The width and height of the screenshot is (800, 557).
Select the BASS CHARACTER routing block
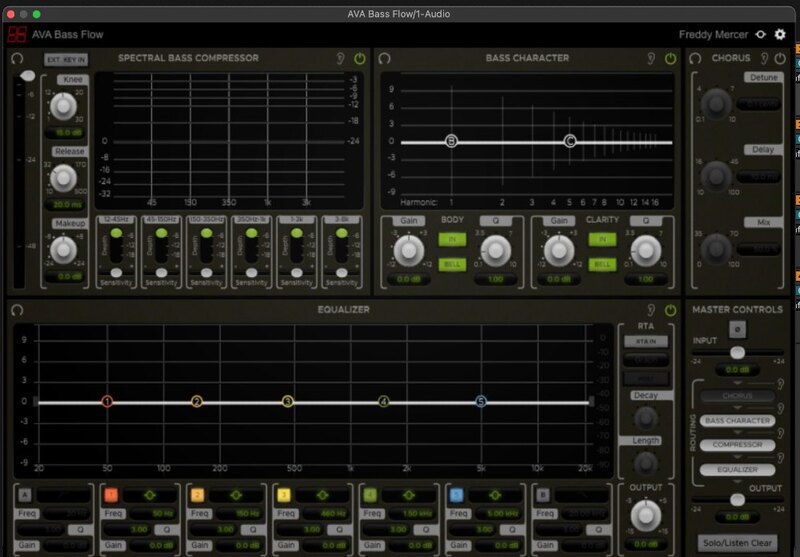(737, 421)
